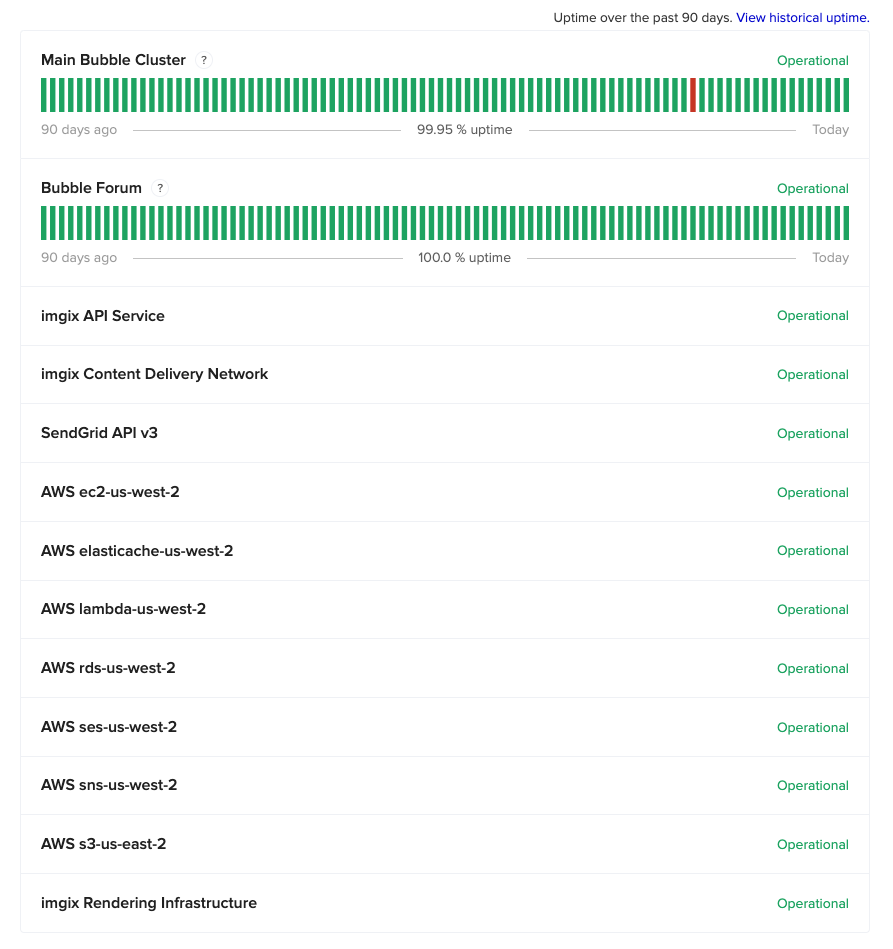Select the AWS s3-us-east-2 component name
Screen dimensions: 893x949
pyautogui.click(x=103, y=844)
